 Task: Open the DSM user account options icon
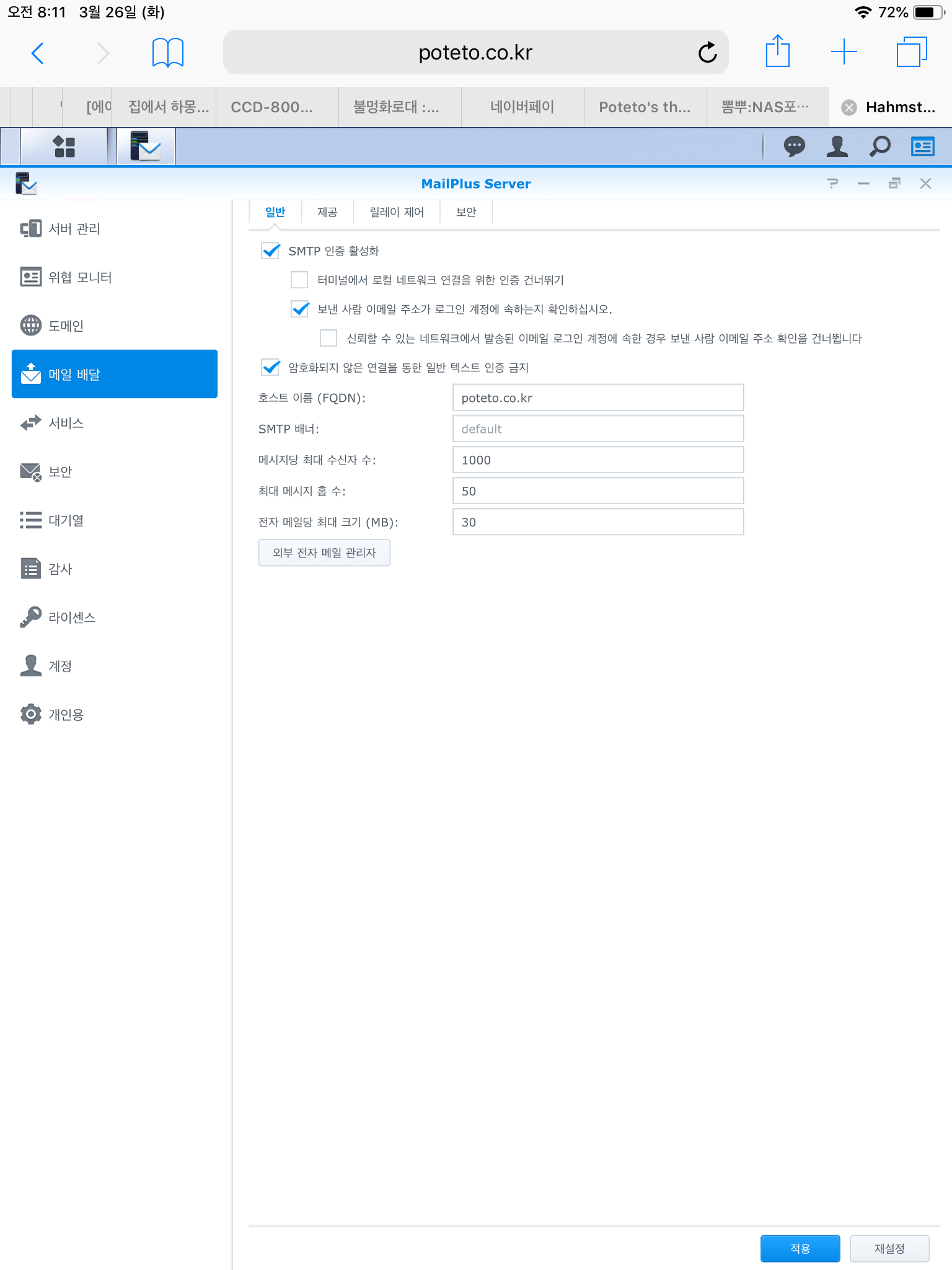837,147
